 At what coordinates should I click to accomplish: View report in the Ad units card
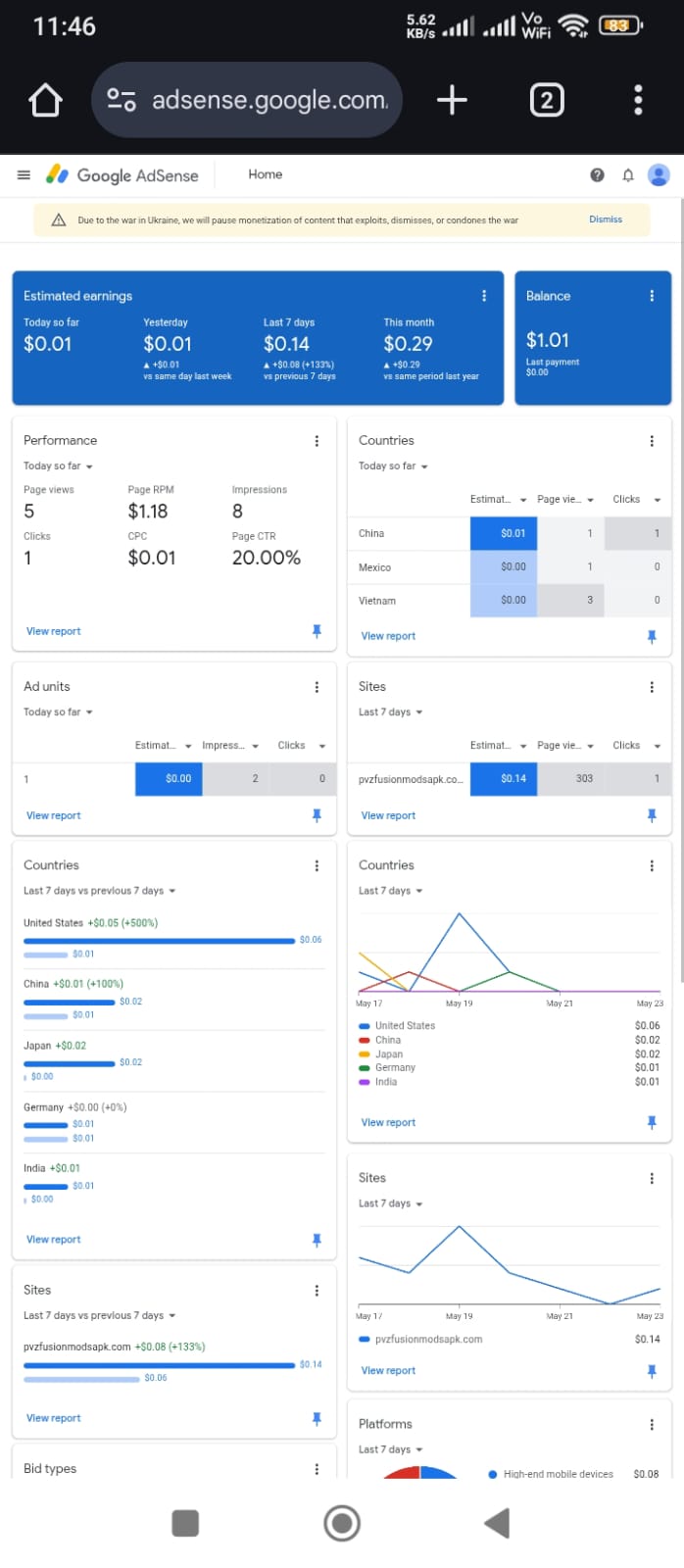coord(54,815)
